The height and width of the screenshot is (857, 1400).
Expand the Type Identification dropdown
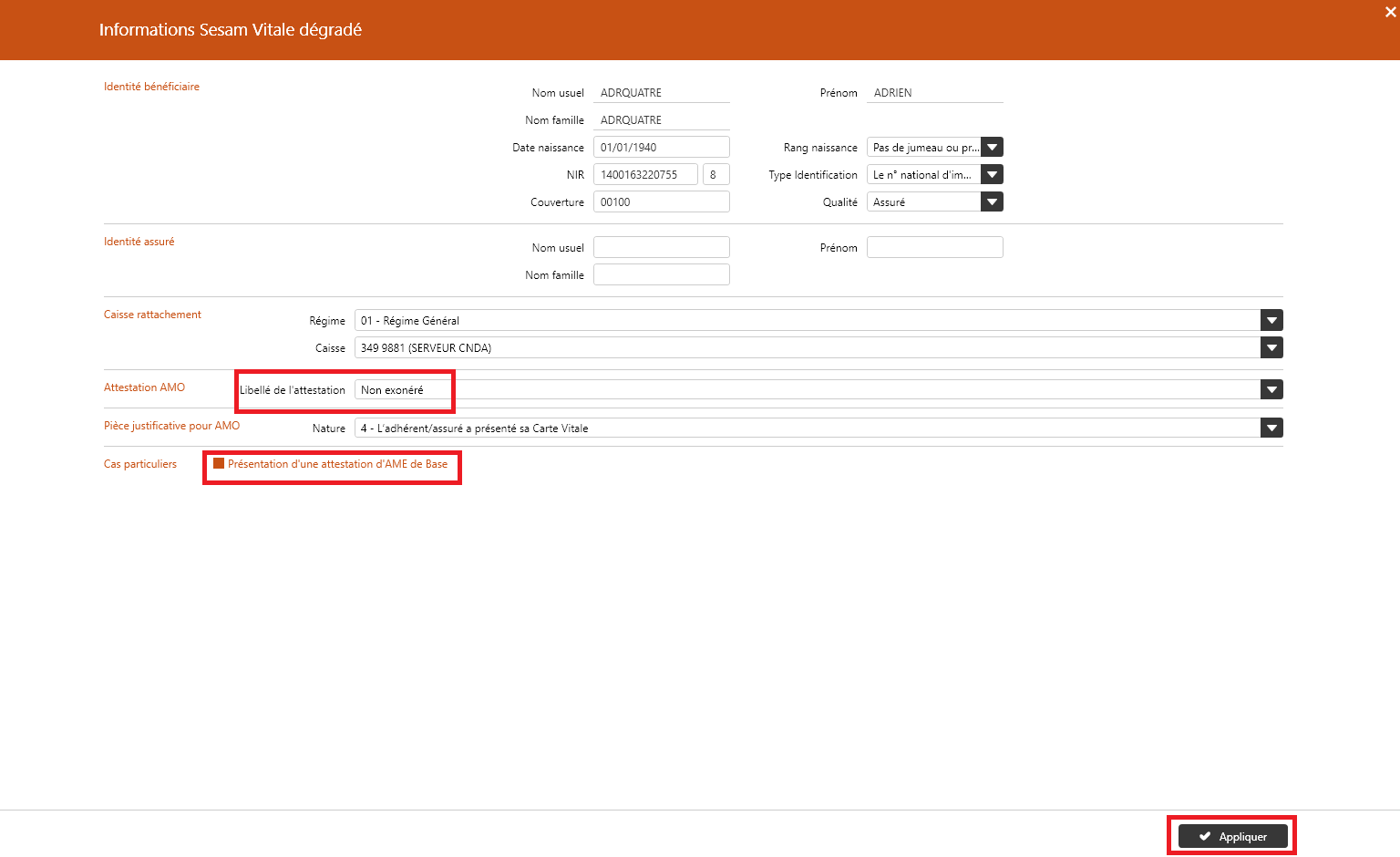click(992, 174)
